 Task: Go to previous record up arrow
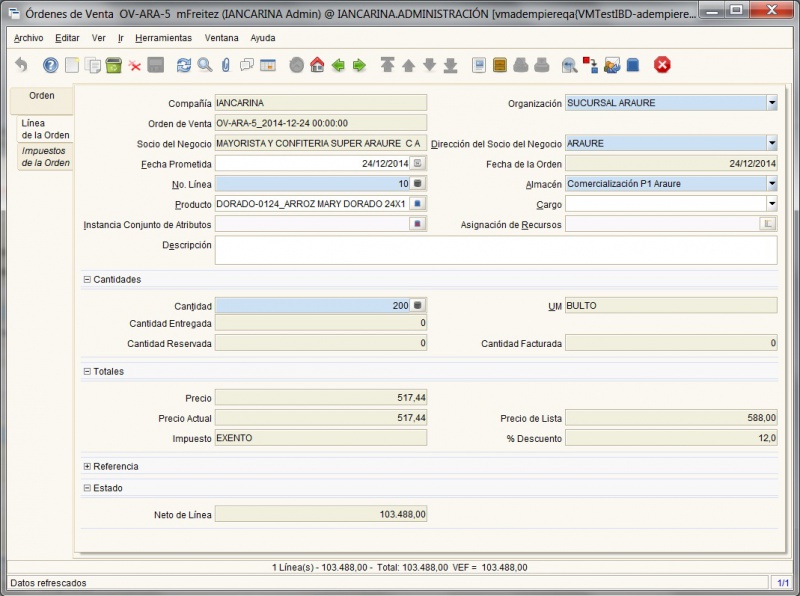coord(409,65)
